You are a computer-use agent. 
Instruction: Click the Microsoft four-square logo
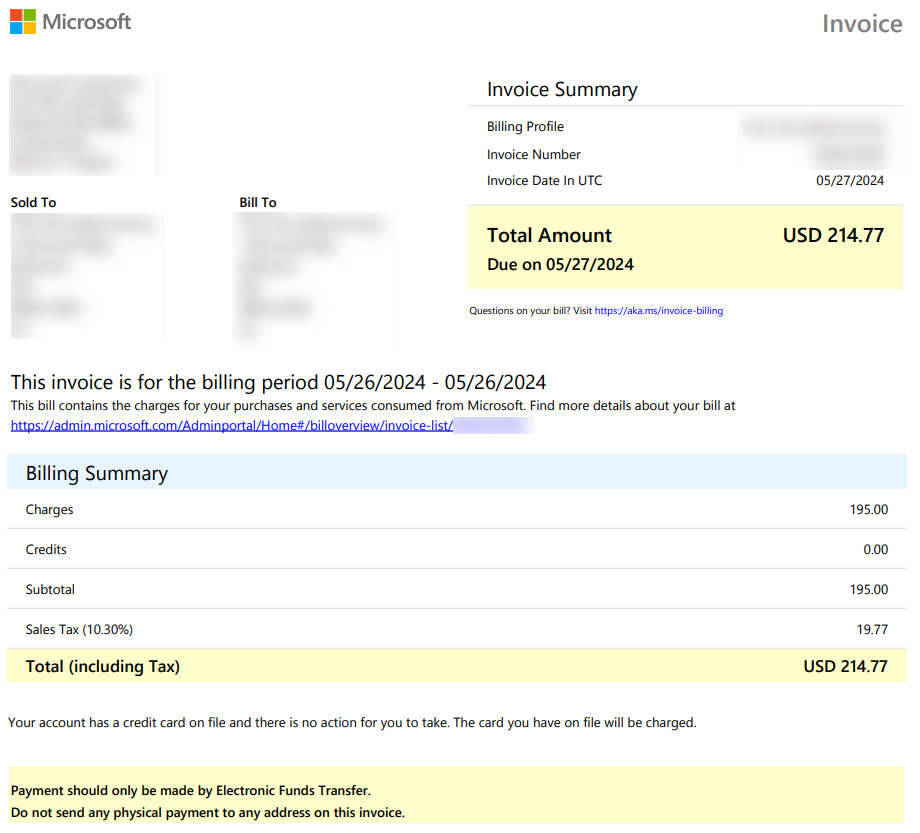(x=23, y=22)
